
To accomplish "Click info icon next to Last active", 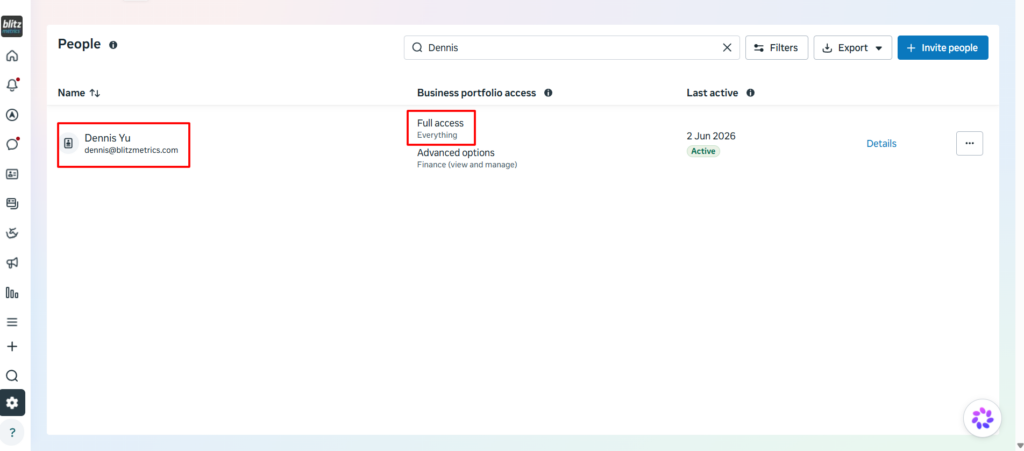I will pyautogui.click(x=750, y=93).
